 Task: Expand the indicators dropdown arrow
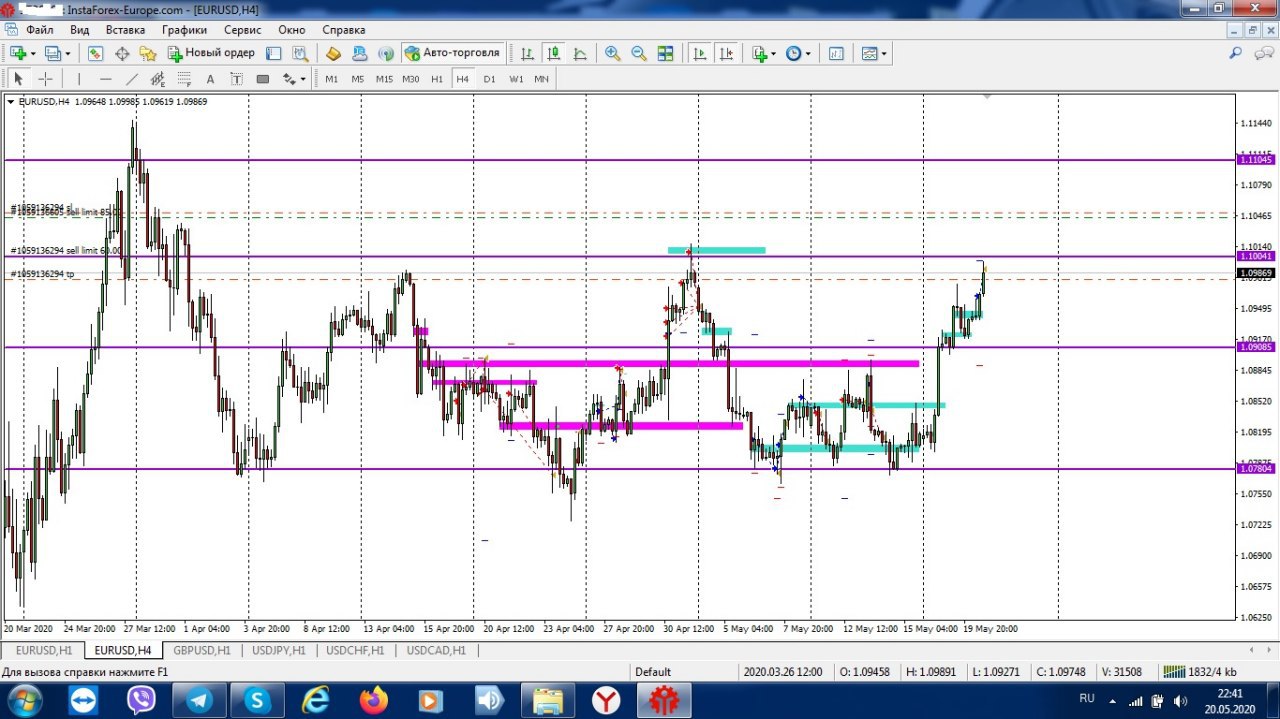click(774, 53)
